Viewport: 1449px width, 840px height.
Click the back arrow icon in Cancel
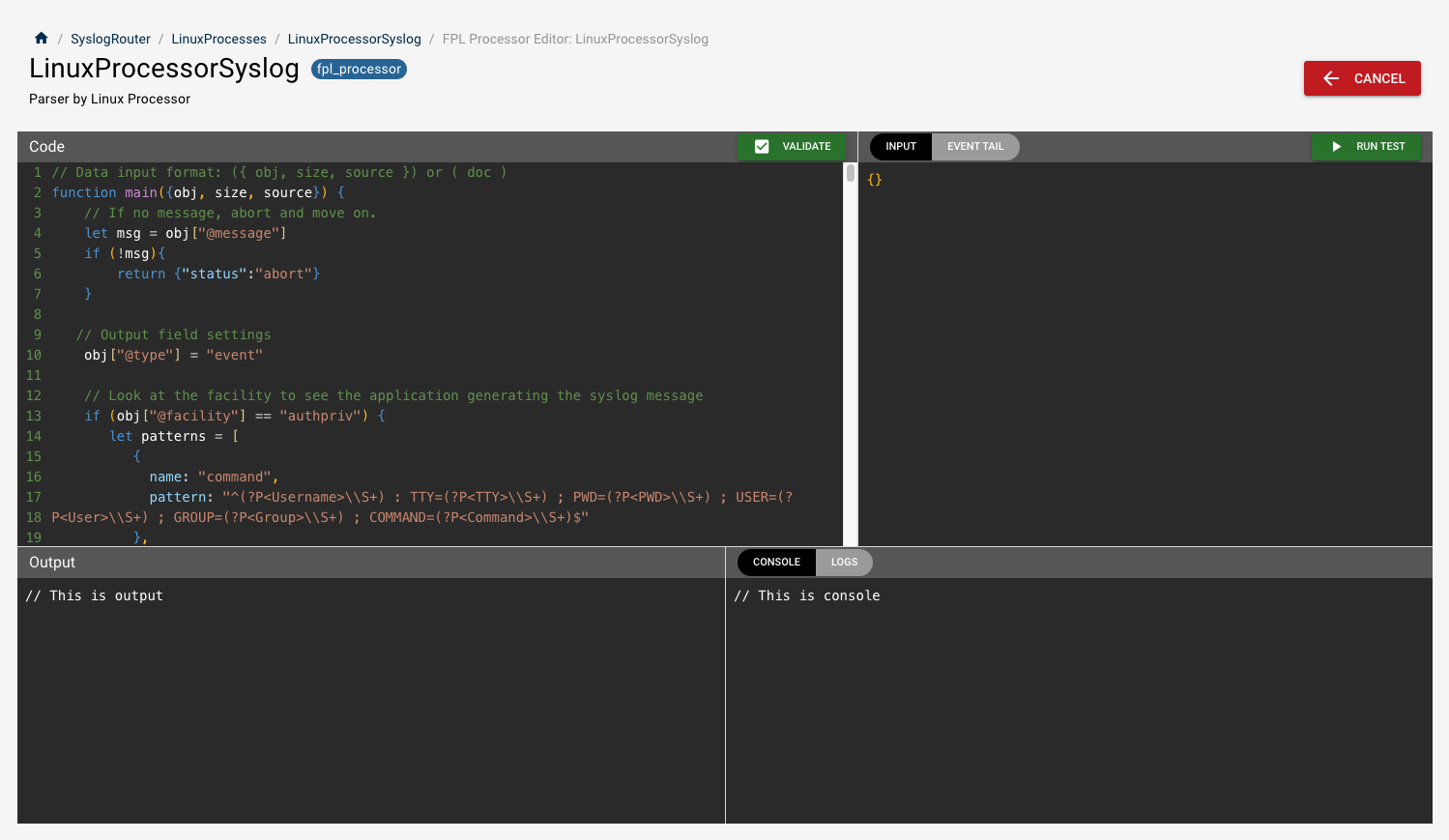pyautogui.click(x=1331, y=78)
